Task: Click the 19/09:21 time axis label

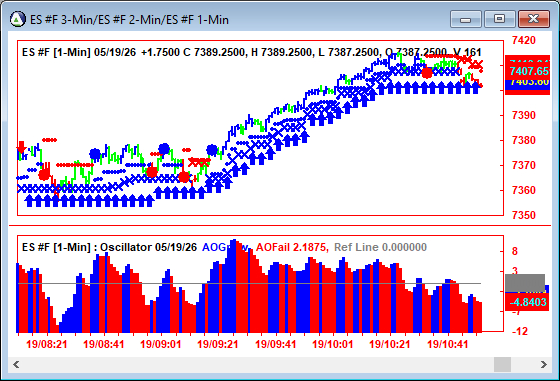Action: pos(218,345)
